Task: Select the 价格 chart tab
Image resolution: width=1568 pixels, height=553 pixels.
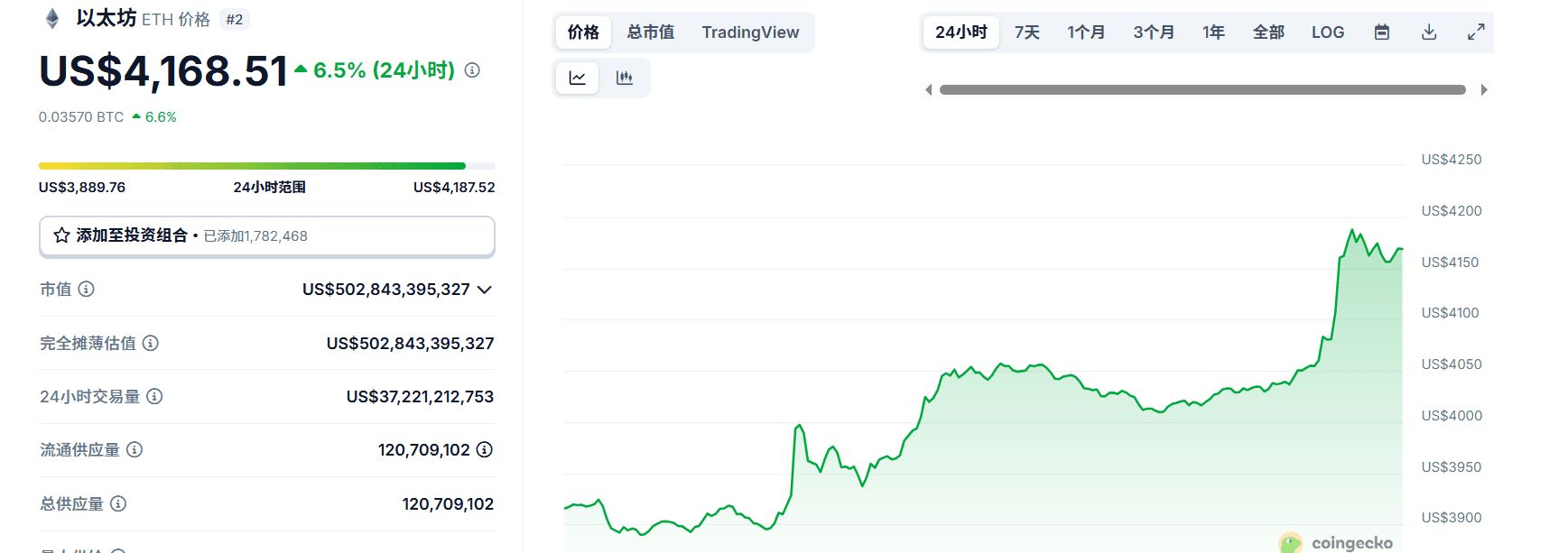Action: click(583, 32)
